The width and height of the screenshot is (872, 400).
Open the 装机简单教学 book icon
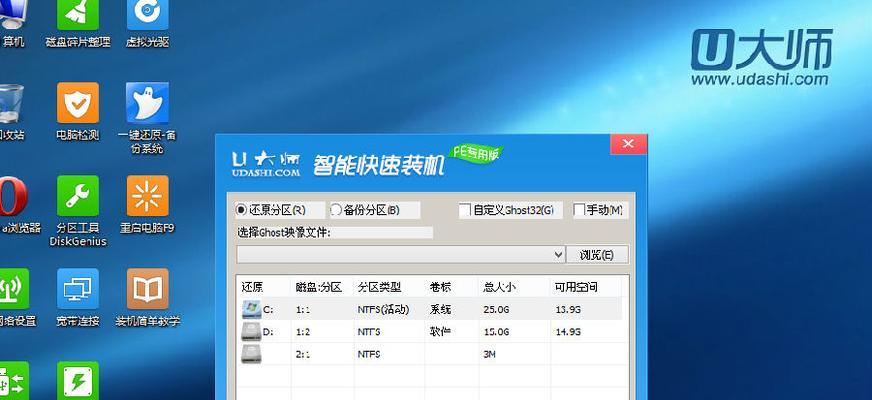[x=147, y=289]
